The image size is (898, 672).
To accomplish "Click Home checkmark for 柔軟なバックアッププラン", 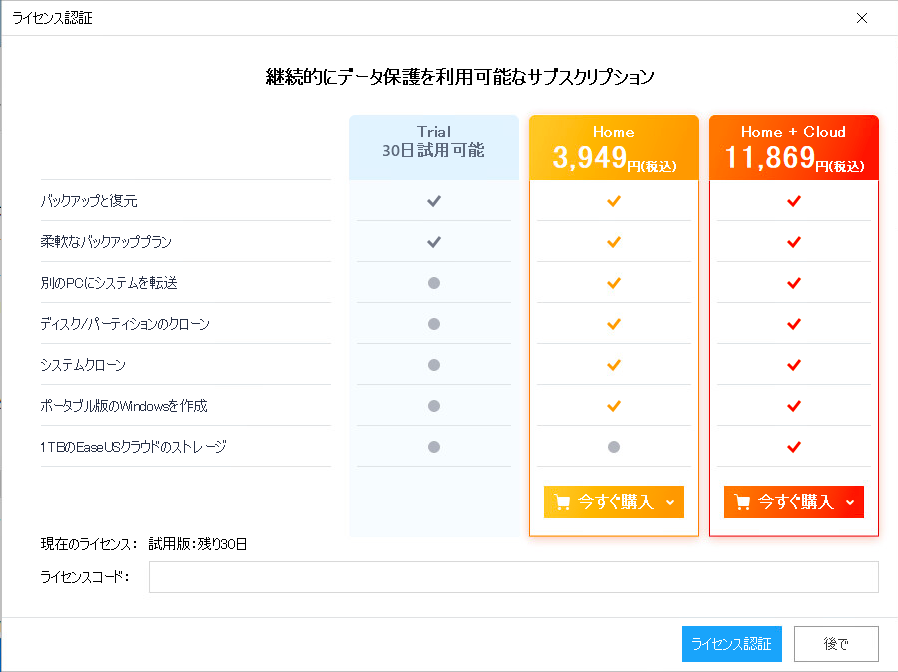I will (614, 242).
